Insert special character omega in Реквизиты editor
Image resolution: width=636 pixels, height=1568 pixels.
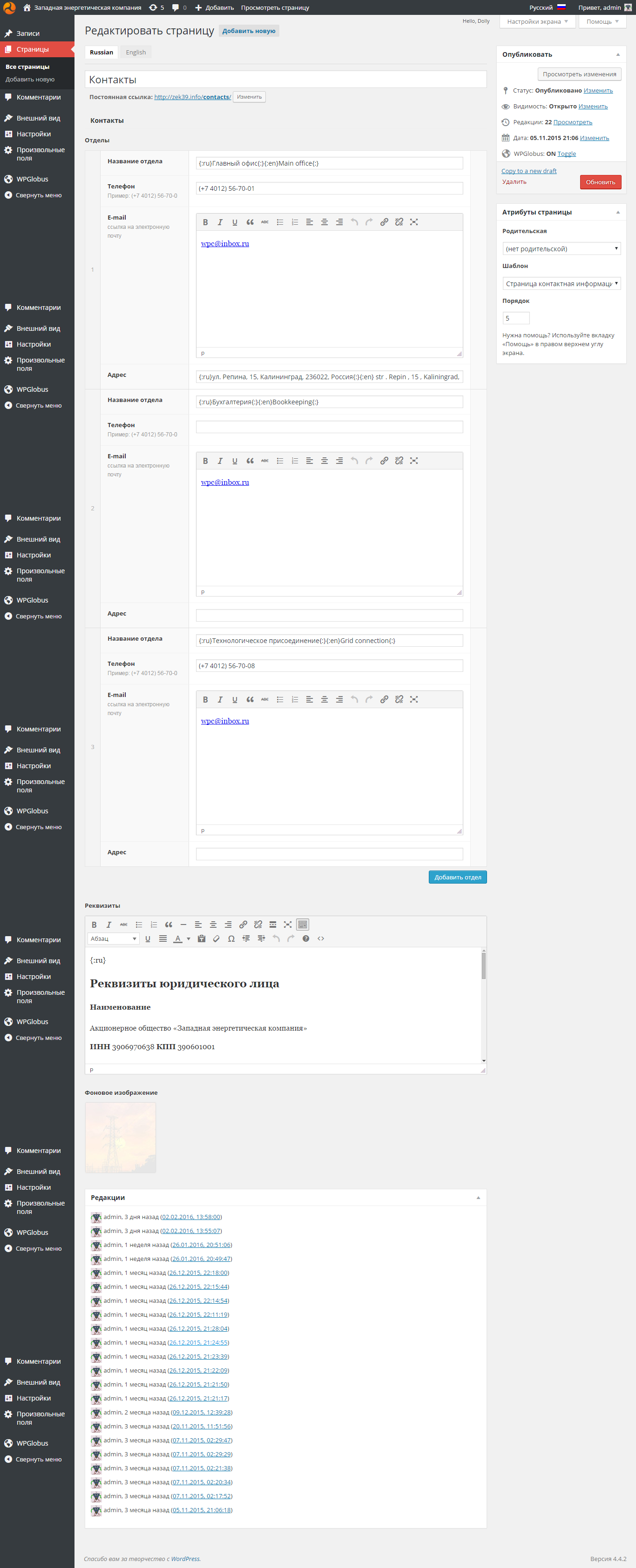231,938
